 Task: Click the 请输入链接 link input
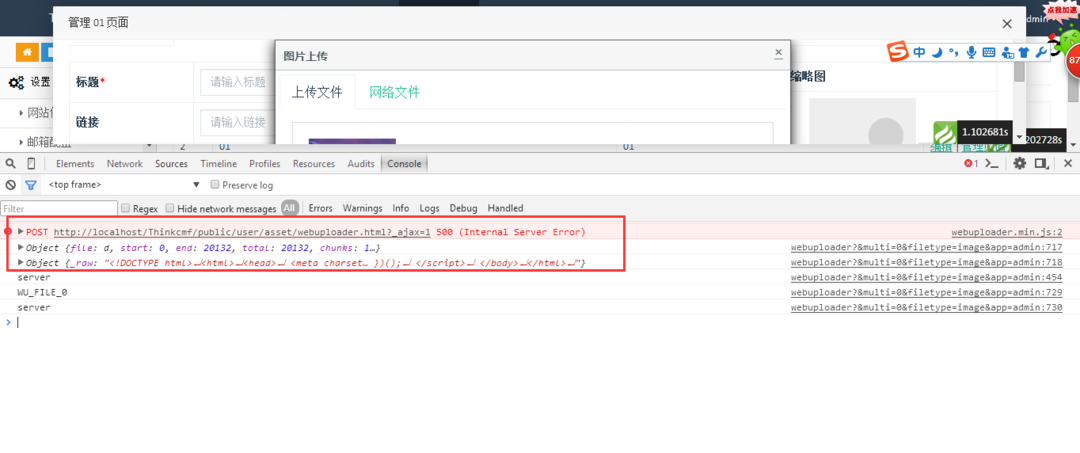pyautogui.click(x=238, y=123)
